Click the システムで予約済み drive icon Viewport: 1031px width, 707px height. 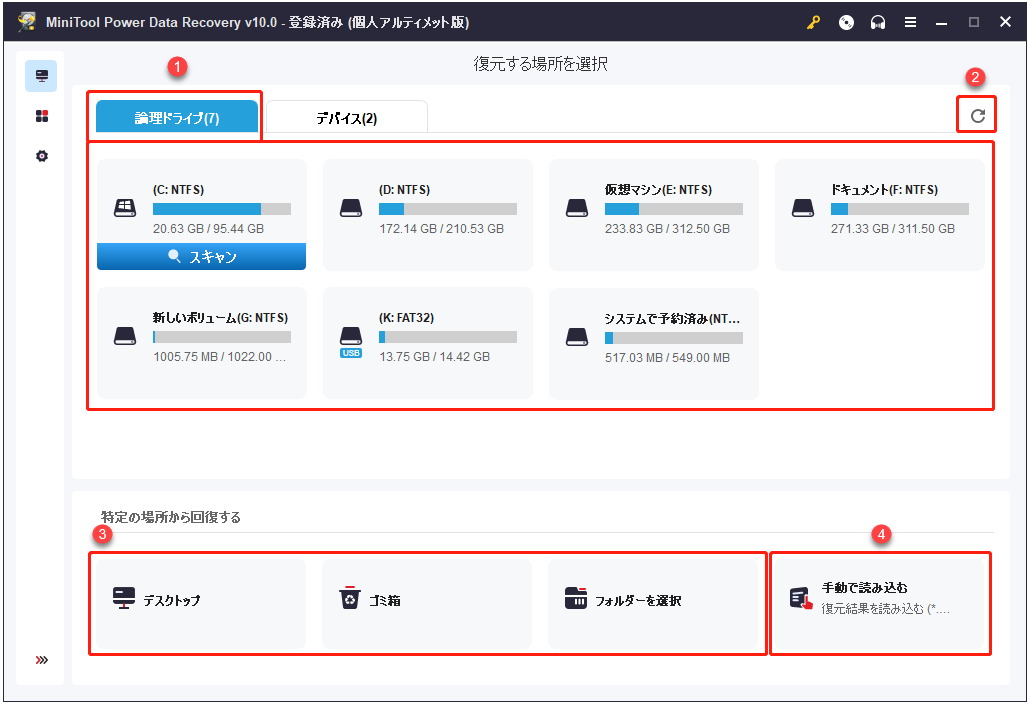point(577,337)
